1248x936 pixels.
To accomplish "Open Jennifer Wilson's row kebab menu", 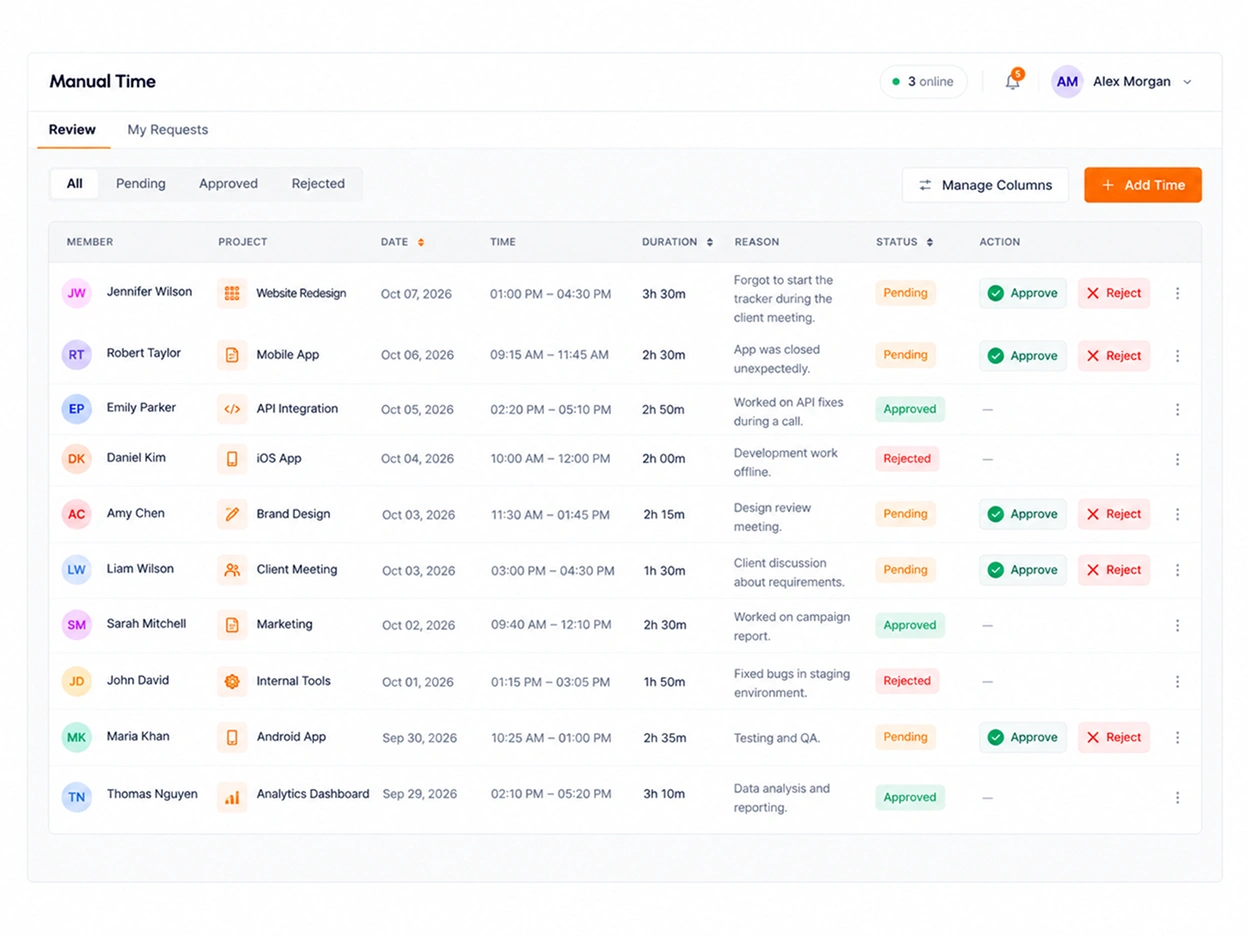I will point(1177,293).
